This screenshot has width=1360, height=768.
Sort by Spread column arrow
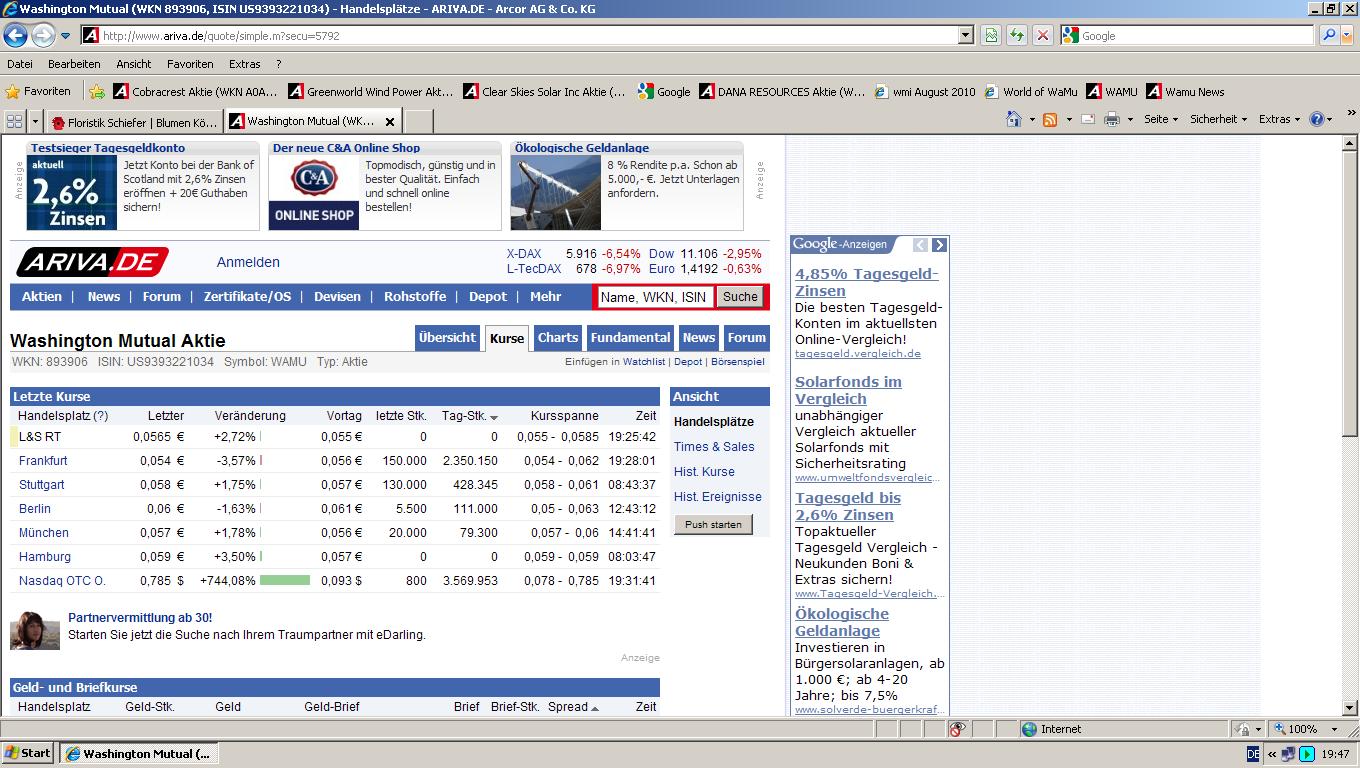[x=594, y=708]
